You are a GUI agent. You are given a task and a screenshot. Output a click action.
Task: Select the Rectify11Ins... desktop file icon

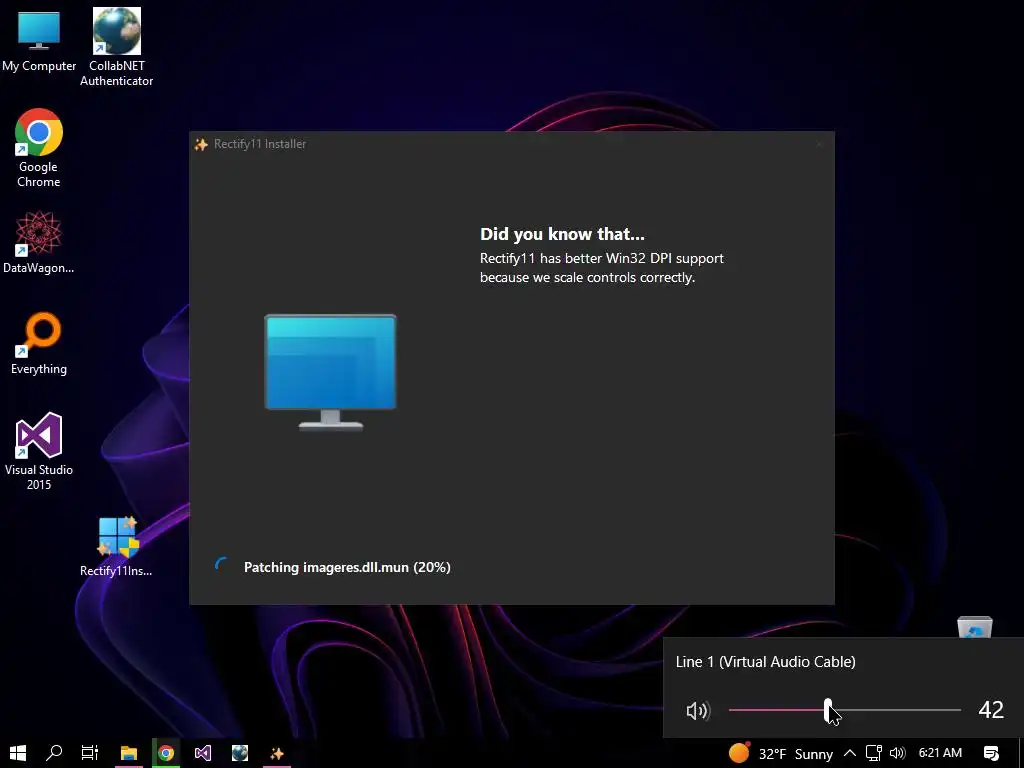pos(116,546)
